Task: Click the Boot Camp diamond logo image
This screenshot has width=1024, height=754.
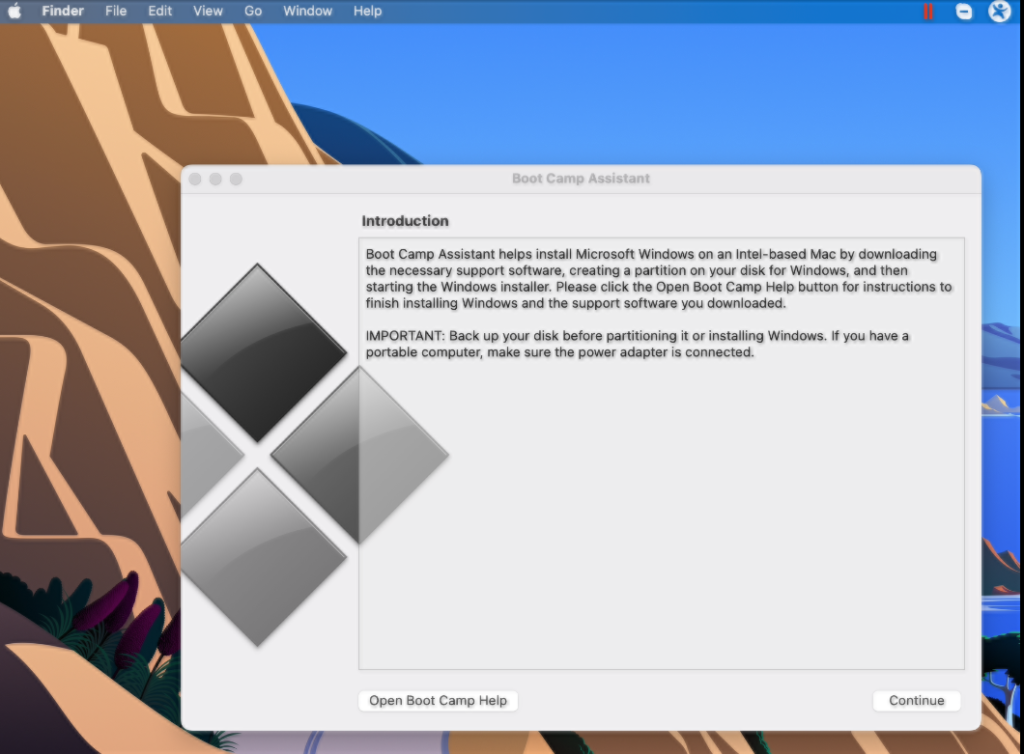Action: tap(315, 455)
